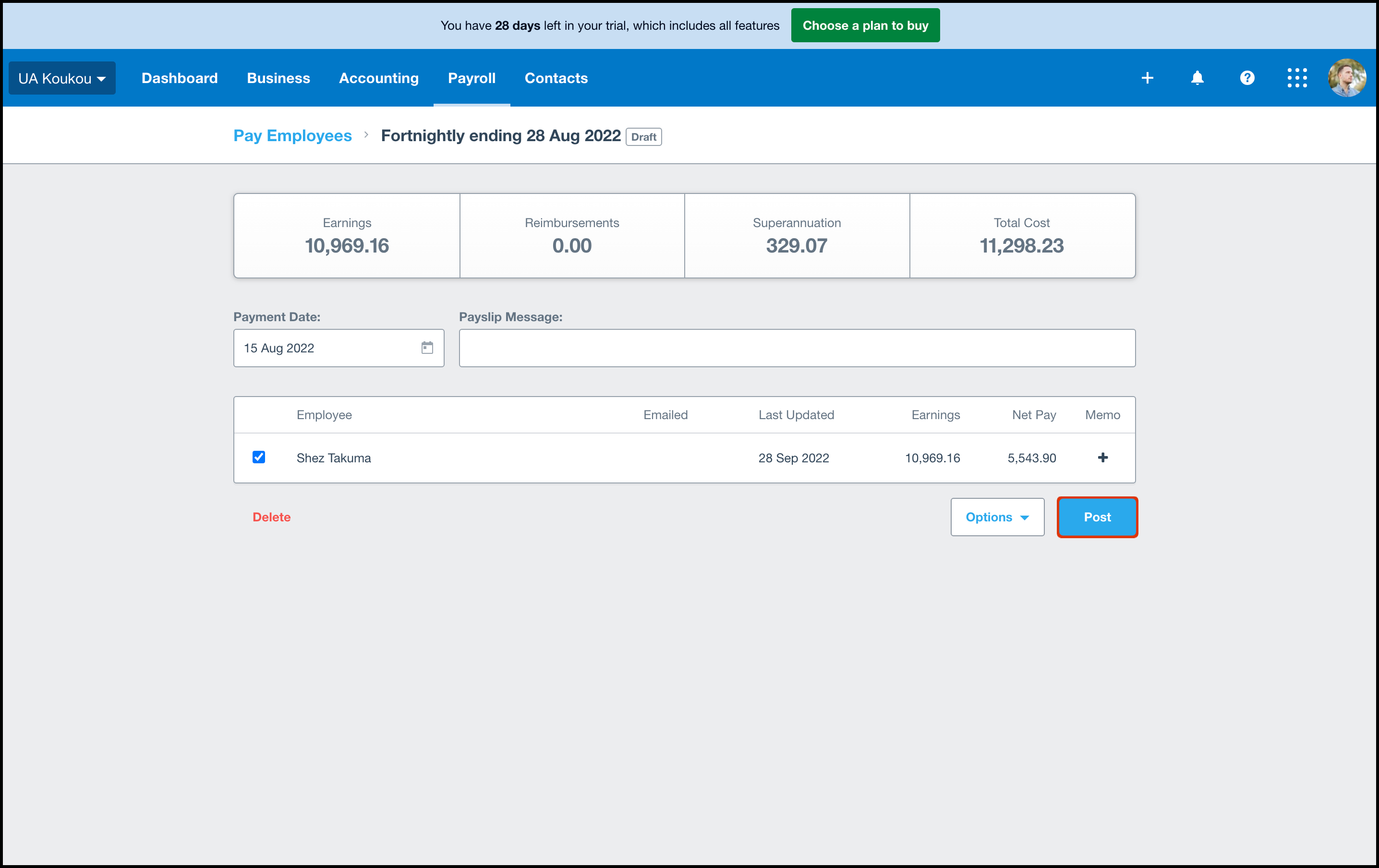This screenshot has width=1379, height=868.
Task: Navigate back via the Pay Employees link
Action: coord(292,136)
